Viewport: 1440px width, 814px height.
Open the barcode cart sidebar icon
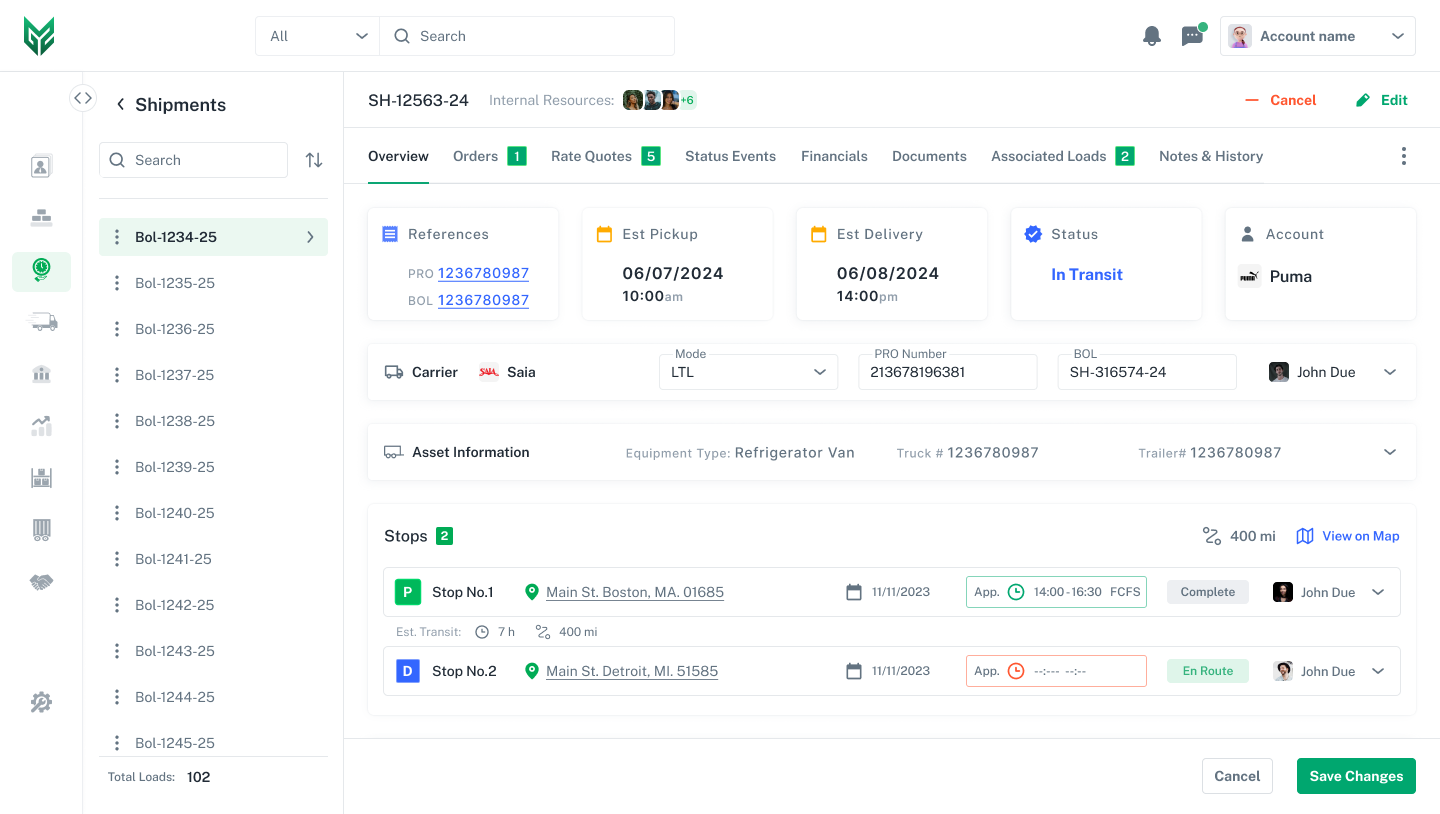click(41, 530)
